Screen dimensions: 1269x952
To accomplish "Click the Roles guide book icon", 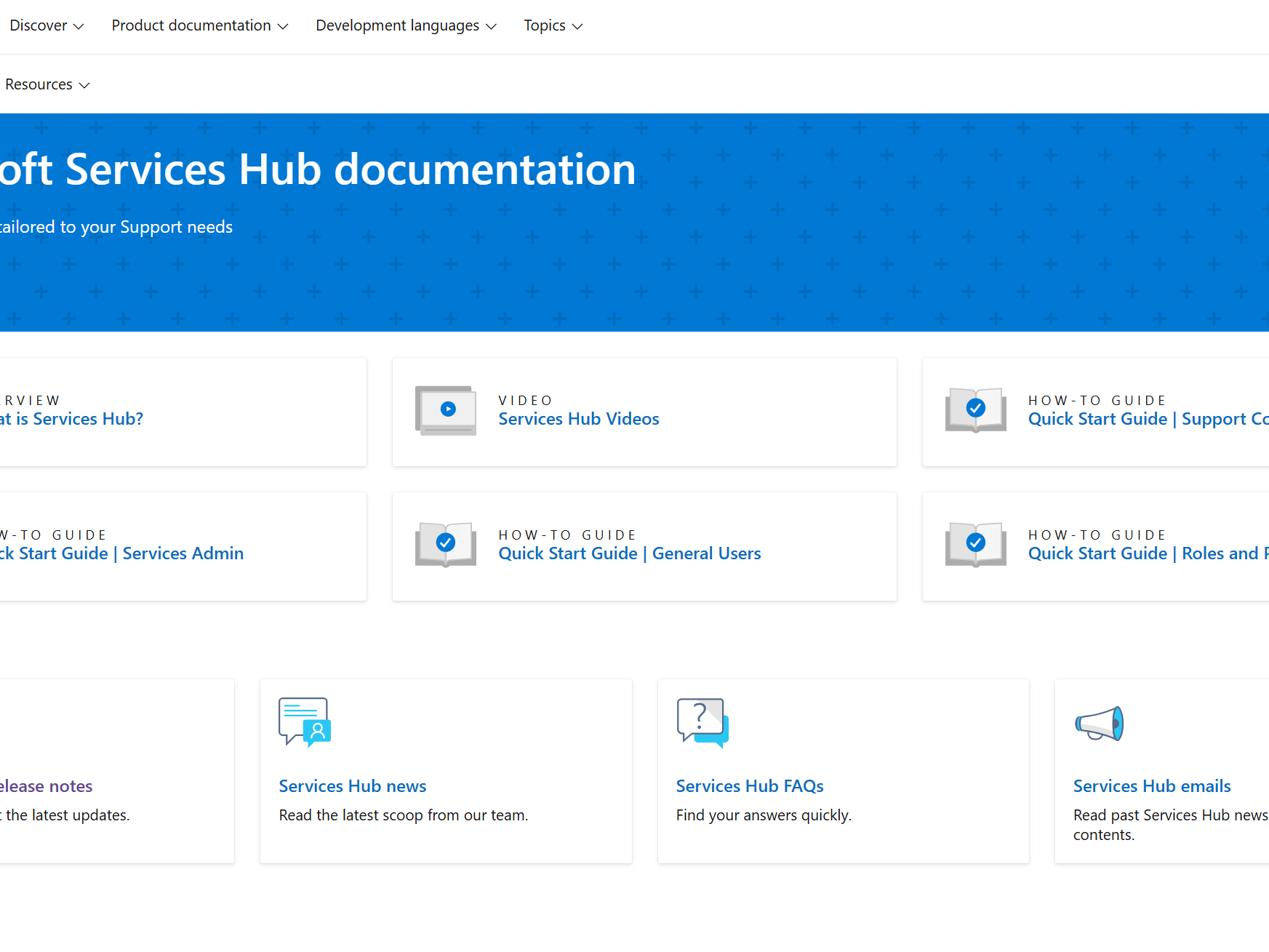I will (x=976, y=545).
